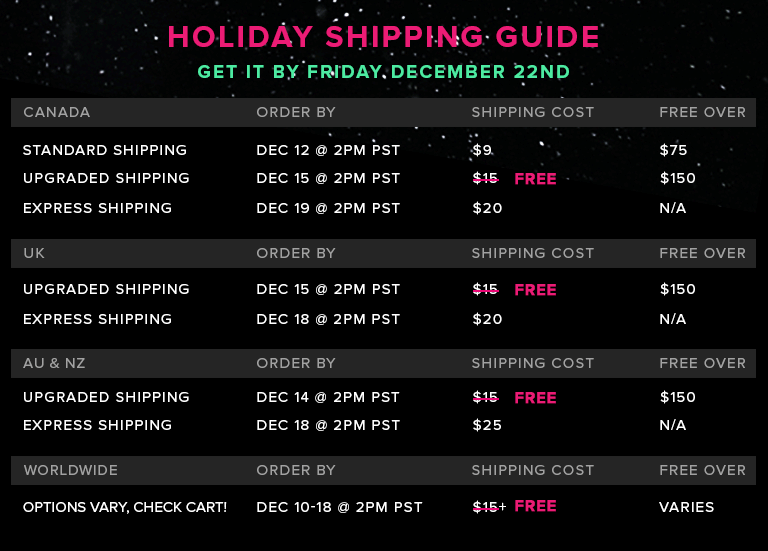768x551 pixels.
Task: Select Options Vary, Check Cart! text
Action: click(125, 507)
